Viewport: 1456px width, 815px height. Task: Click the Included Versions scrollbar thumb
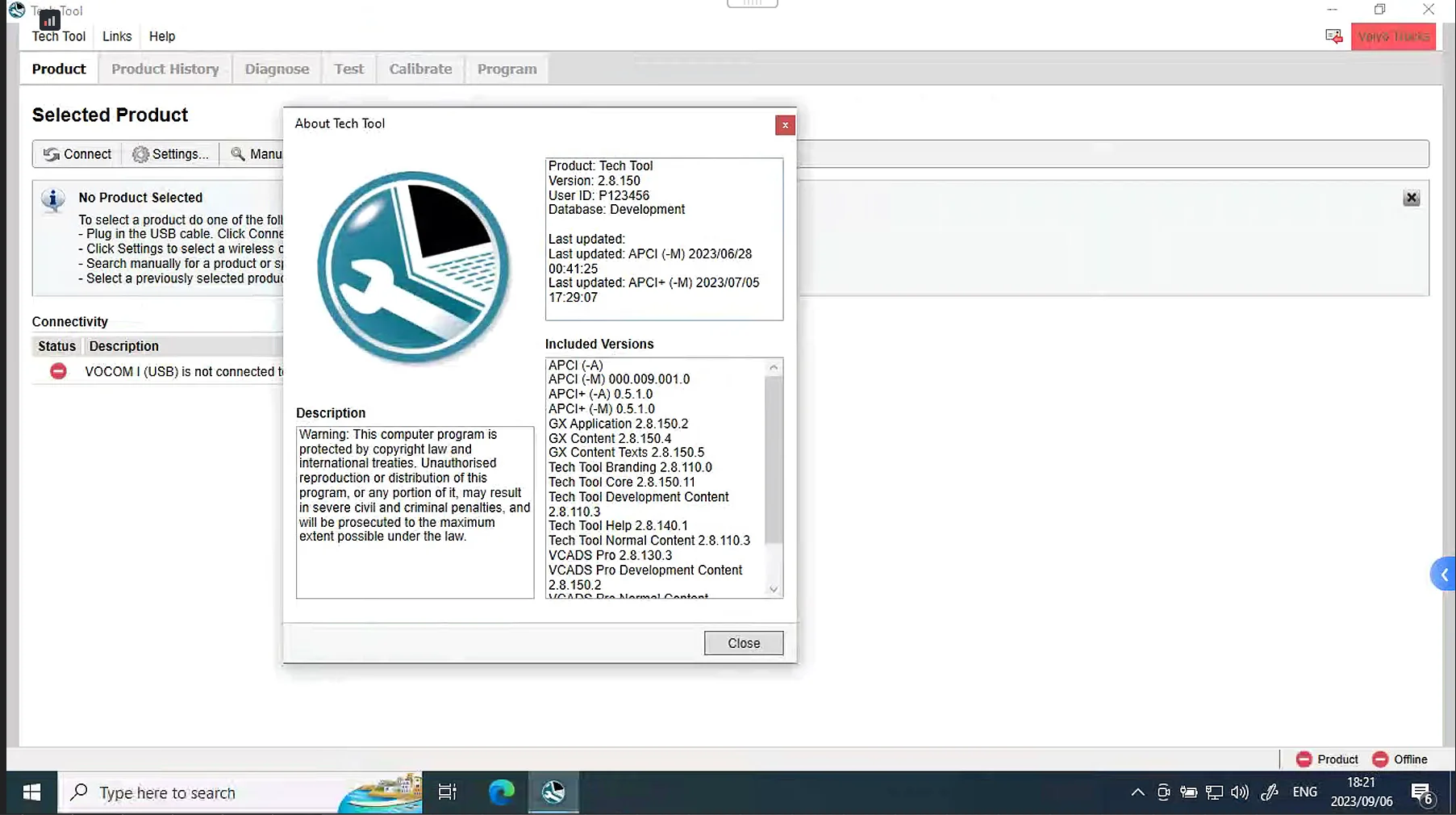(774, 460)
